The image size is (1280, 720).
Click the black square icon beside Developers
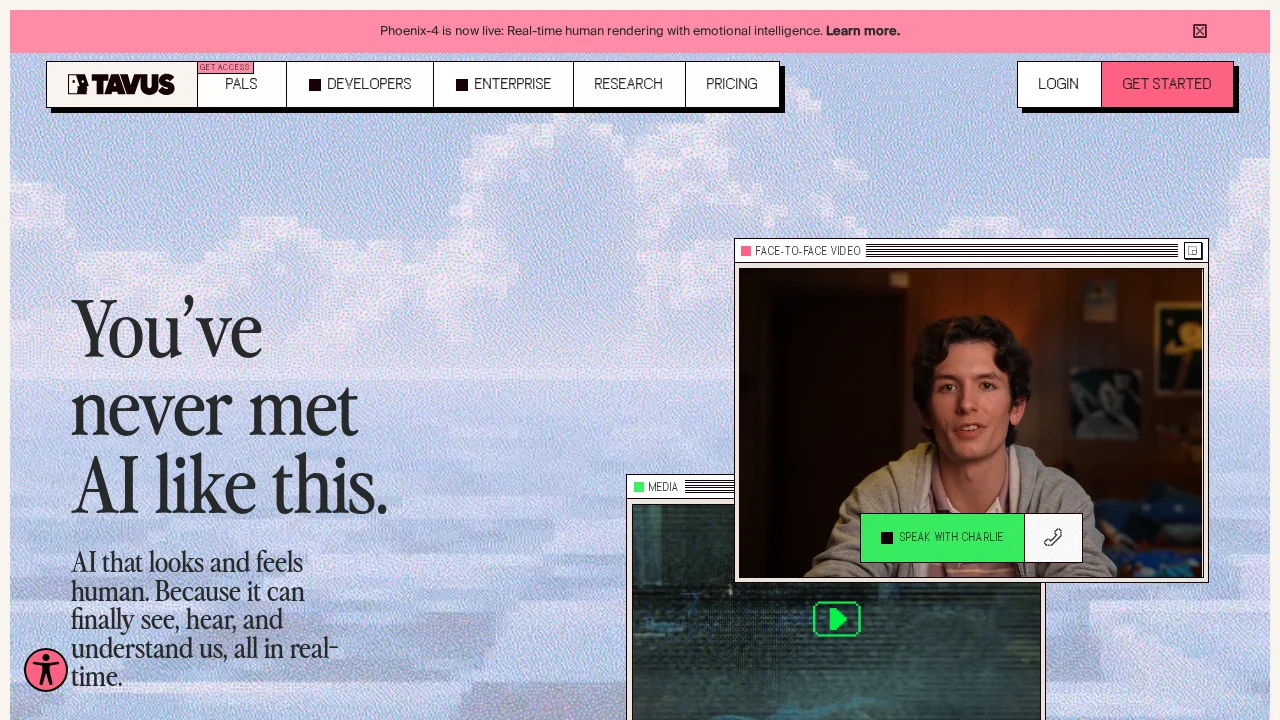tap(314, 84)
